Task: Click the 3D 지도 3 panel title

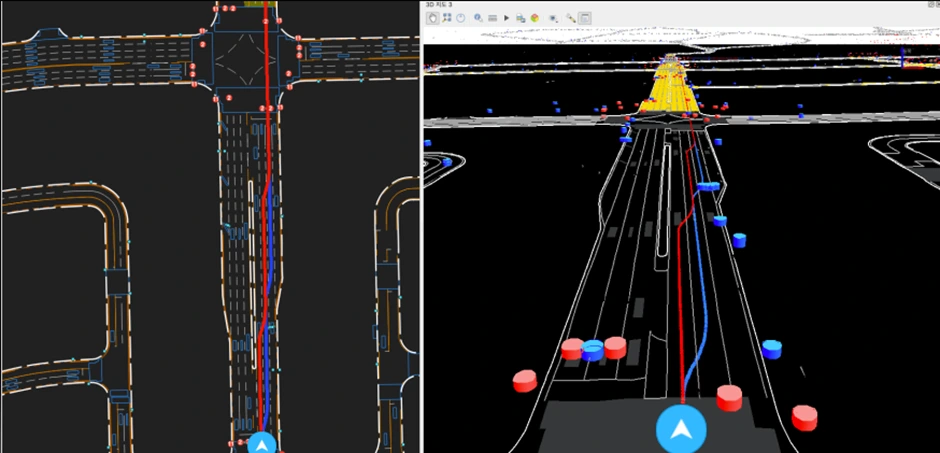Action: [x=439, y=4]
